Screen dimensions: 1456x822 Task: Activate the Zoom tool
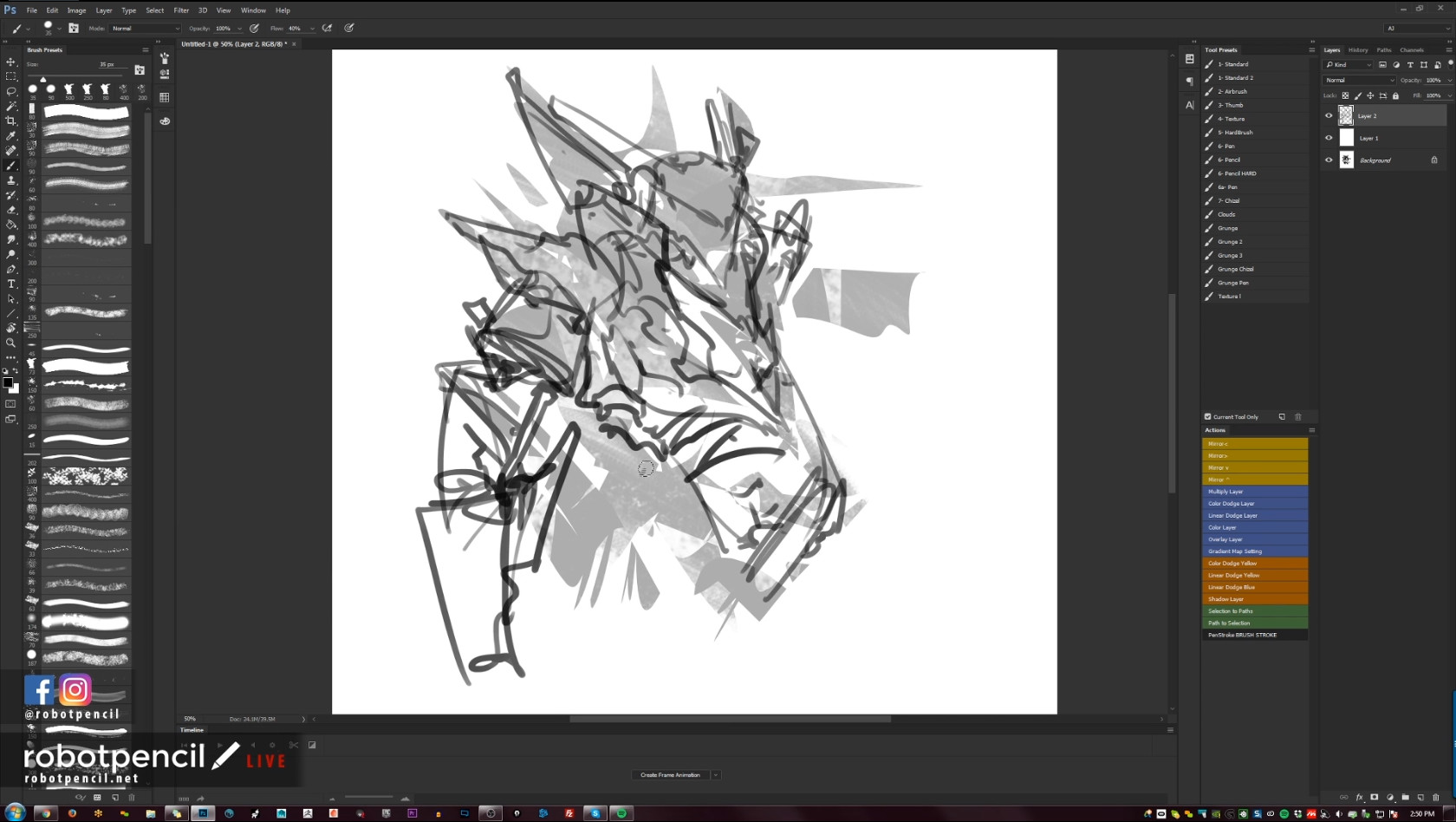(x=11, y=342)
